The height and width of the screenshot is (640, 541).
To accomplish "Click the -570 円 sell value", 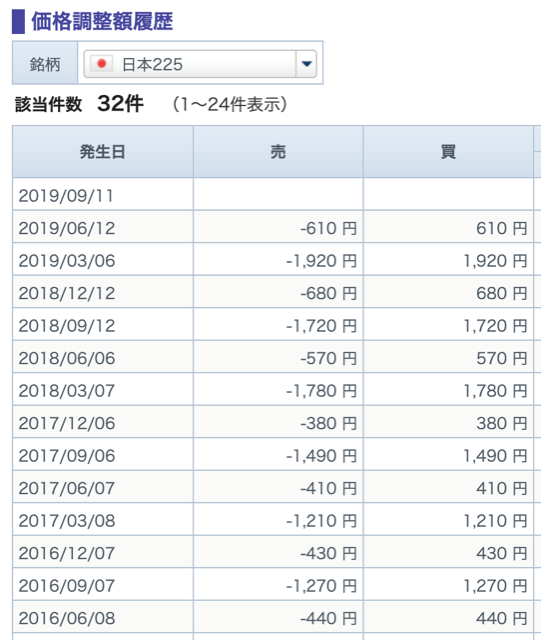I will tap(329, 358).
